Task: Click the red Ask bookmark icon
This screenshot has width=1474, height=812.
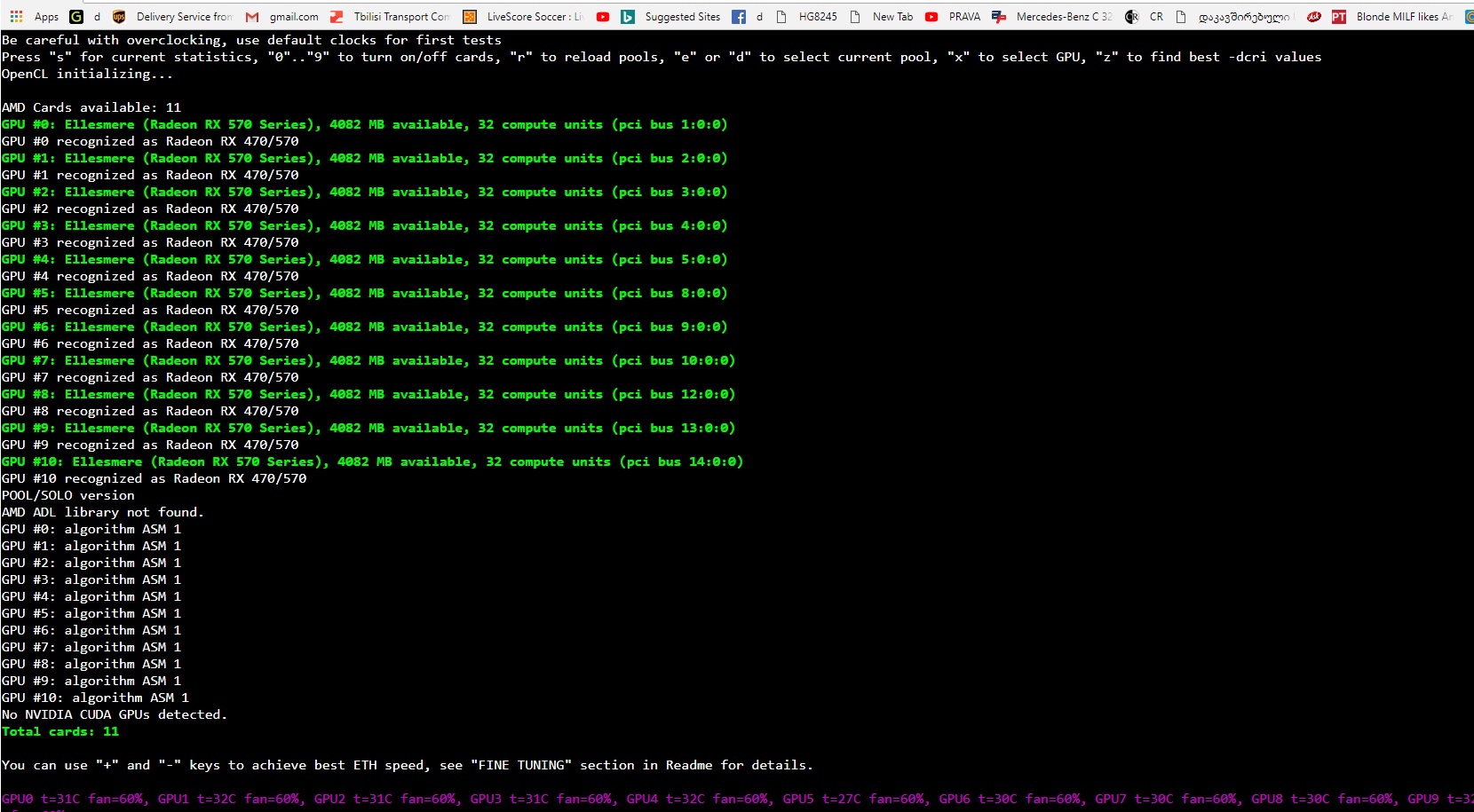Action: tap(1313, 16)
